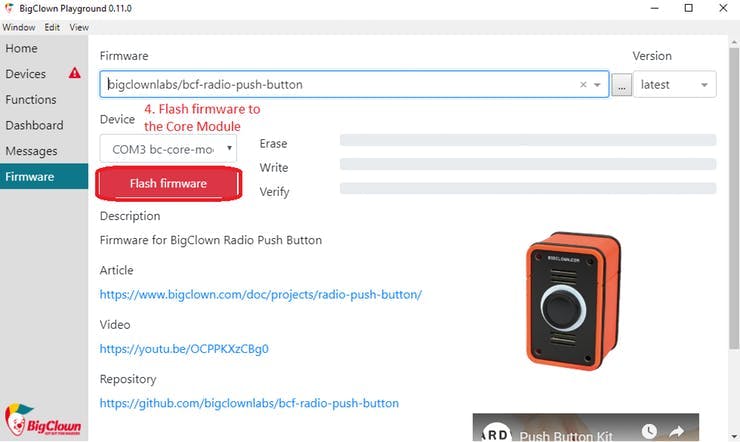
Task: Open the View menu
Action: click(79, 27)
